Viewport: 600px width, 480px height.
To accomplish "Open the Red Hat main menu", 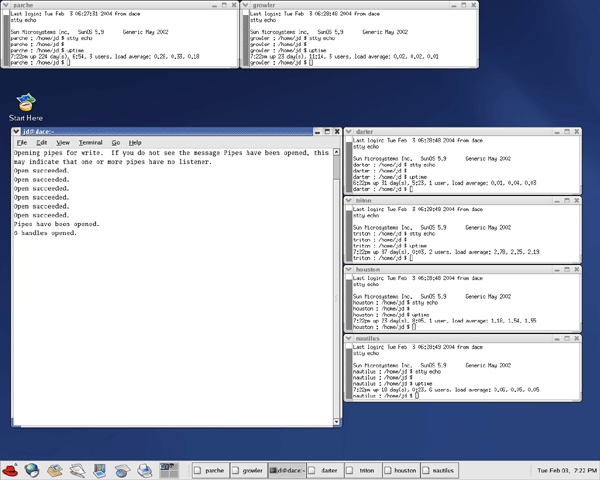I will (x=12, y=469).
